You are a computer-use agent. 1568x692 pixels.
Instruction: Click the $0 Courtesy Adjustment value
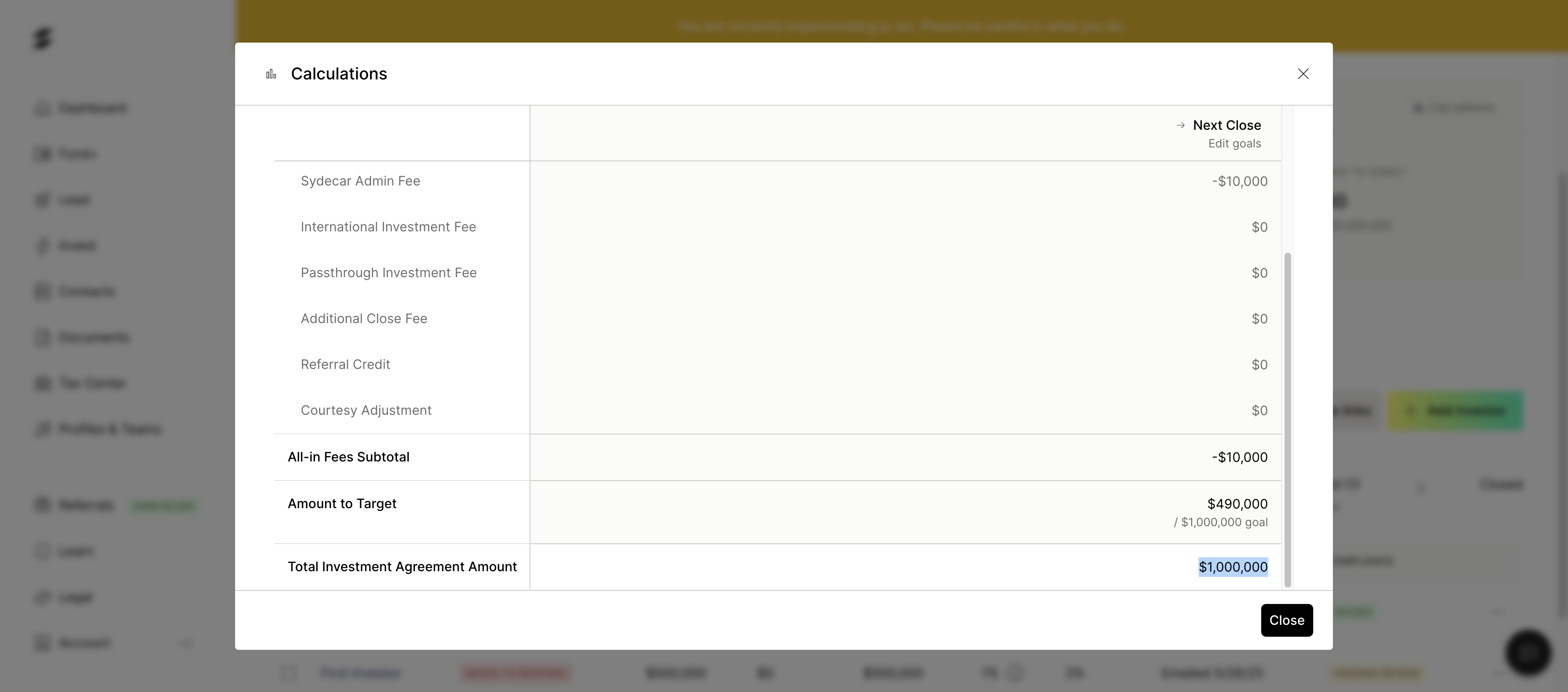[1260, 411]
